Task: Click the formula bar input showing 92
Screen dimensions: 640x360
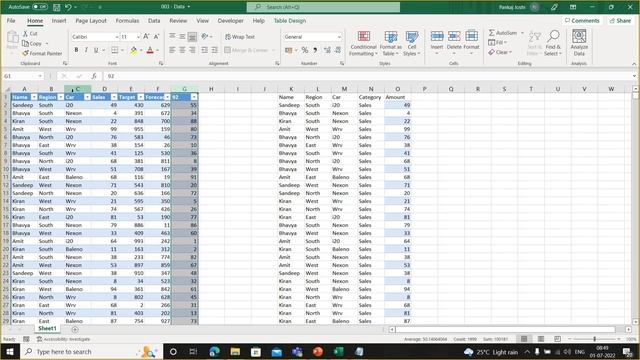Action: (367, 76)
